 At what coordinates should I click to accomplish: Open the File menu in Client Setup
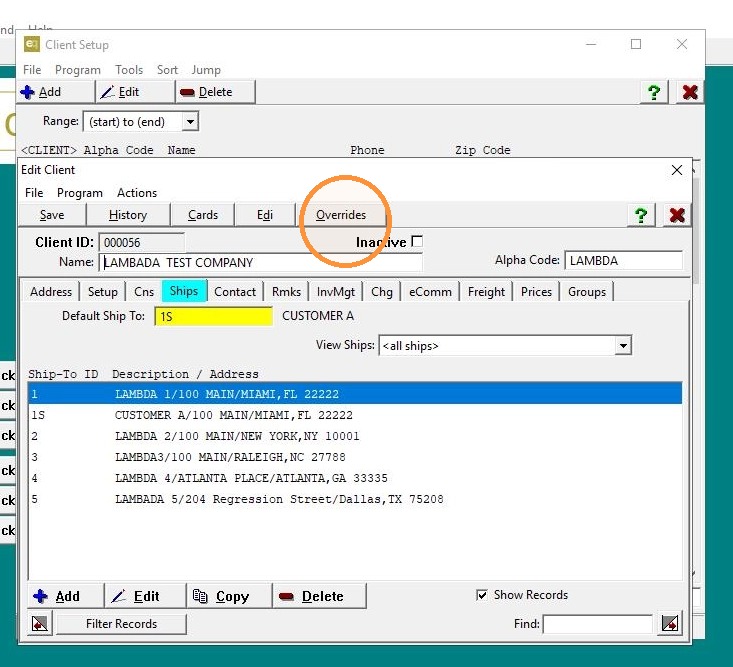32,70
